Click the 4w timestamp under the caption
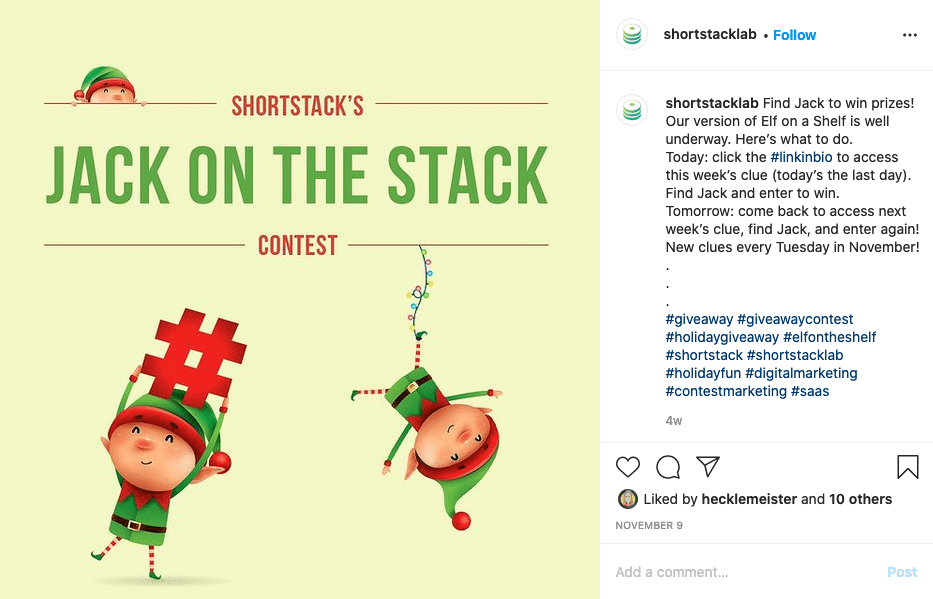Image resolution: width=933 pixels, height=599 pixels. click(672, 420)
